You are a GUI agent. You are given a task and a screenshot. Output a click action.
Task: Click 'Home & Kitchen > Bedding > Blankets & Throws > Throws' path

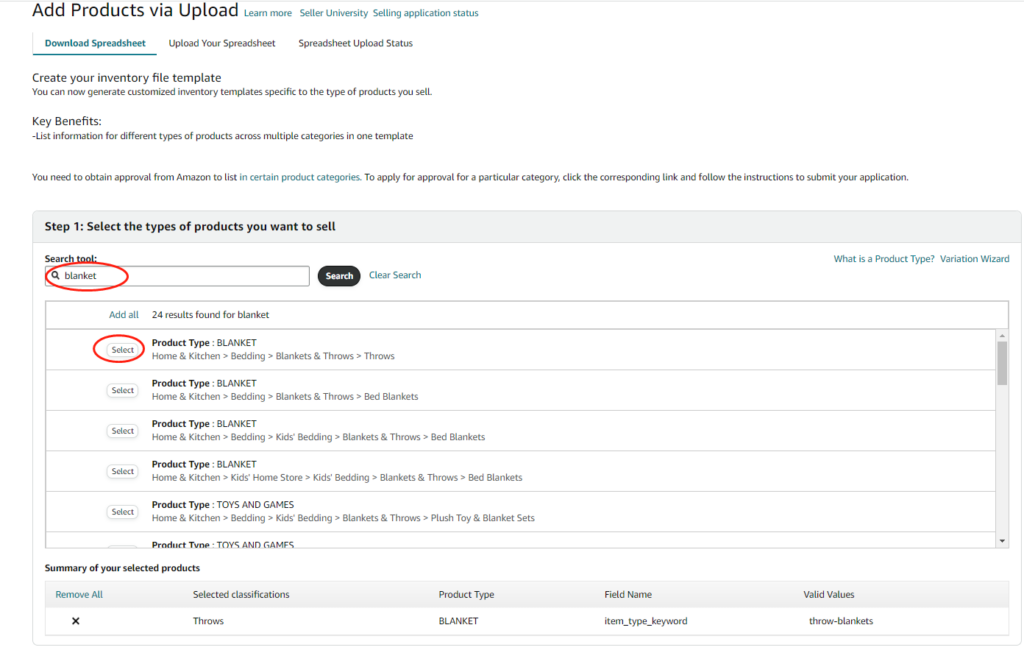click(x=273, y=356)
